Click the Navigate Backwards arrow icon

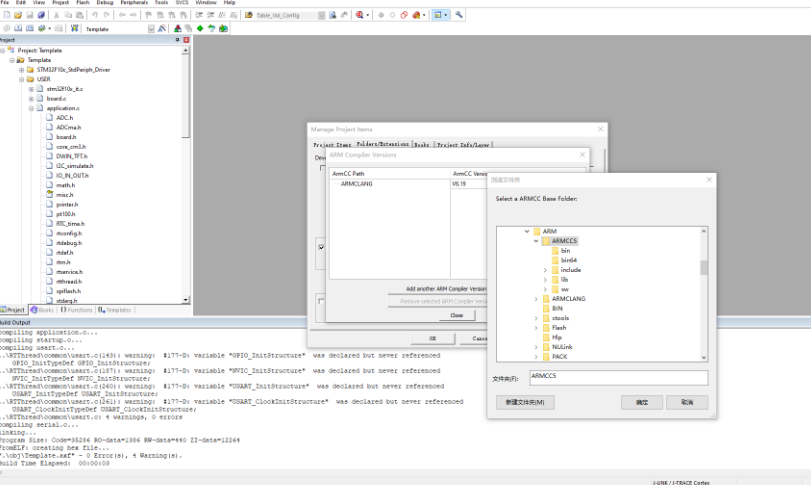[x=122, y=15]
